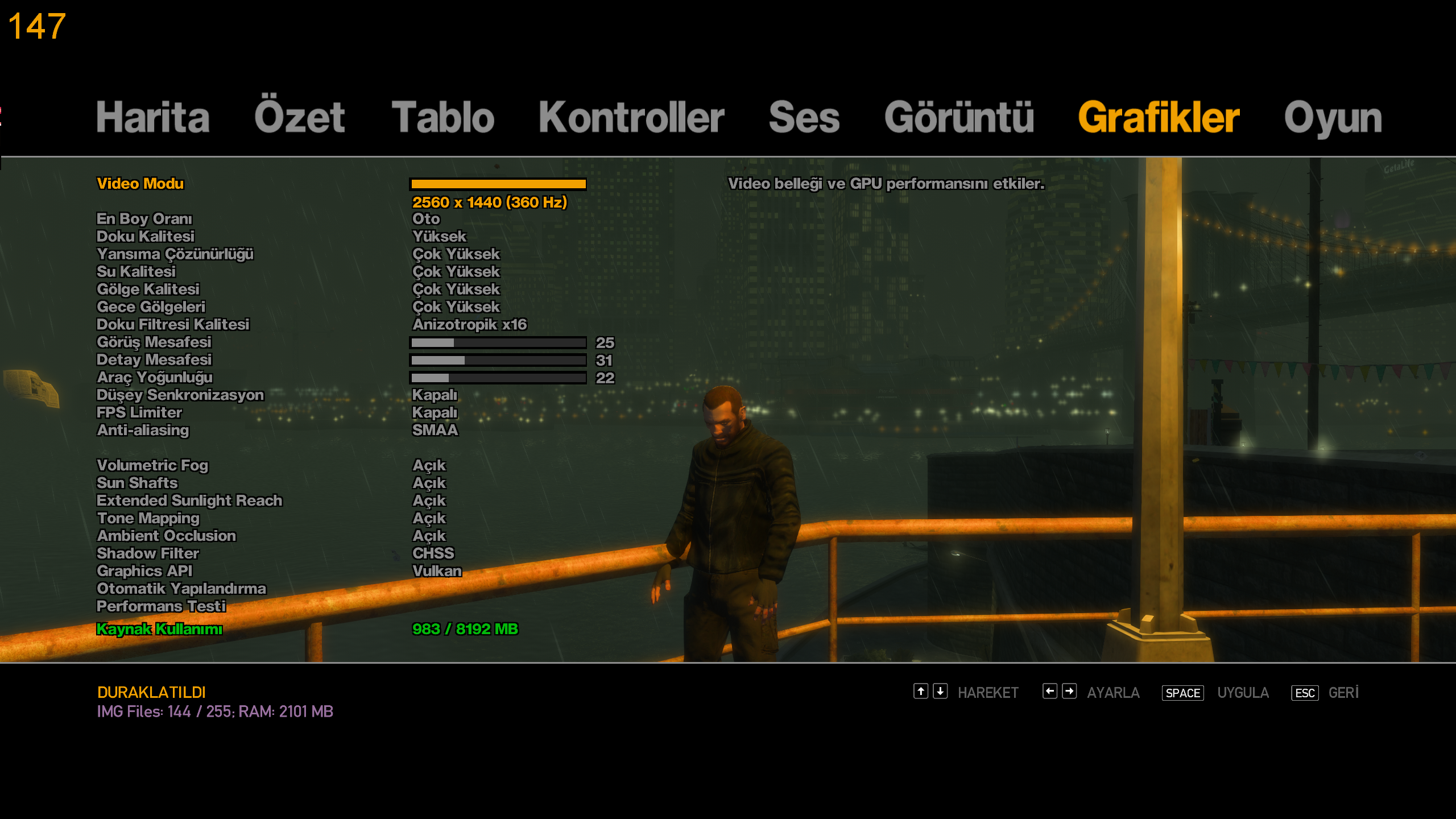The width and height of the screenshot is (1456, 819).
Task: Toggle Extended Sunlight Reach Açık value
Action: pyautogui.click(x=429, y=501)
